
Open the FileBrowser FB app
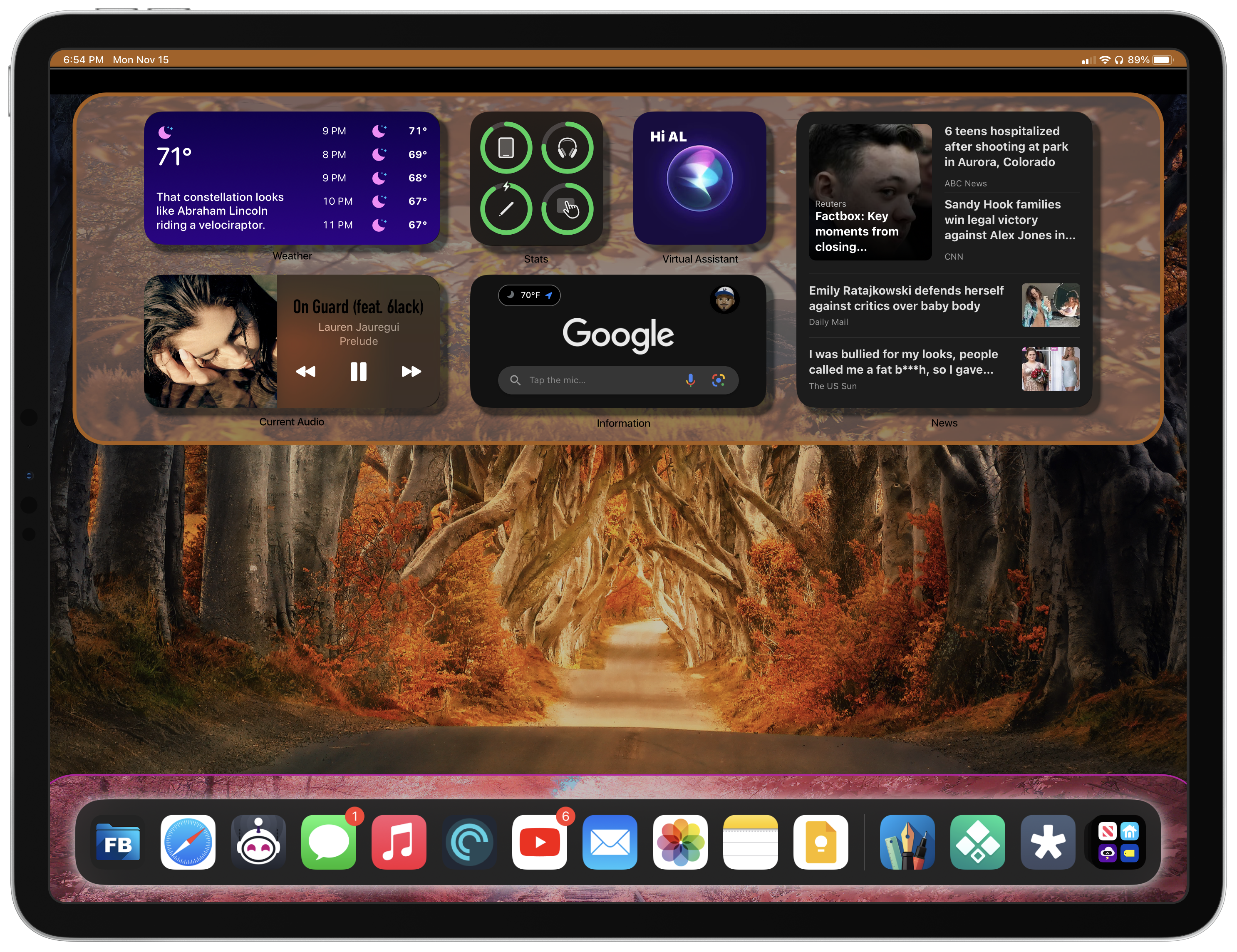118,842
